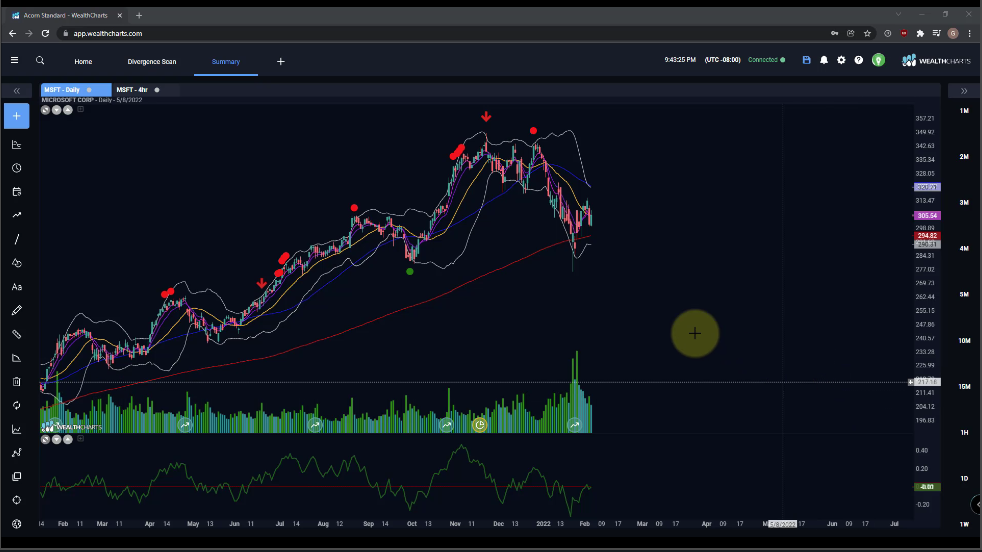Click the yellow clock event marker on chart
Image resolution: width=982 pixels, height=552 pixels.
pyautogui.click(x=479, y=425)
